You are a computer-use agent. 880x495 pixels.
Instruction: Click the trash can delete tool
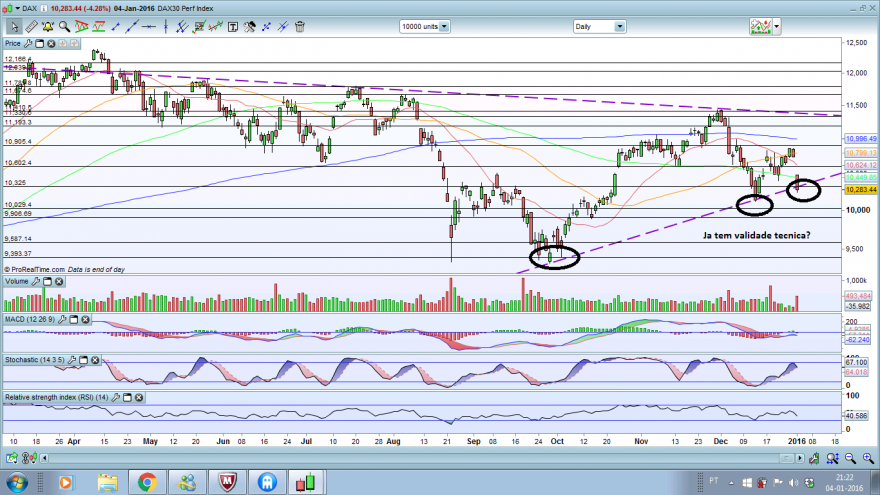(x=300, y=26)
